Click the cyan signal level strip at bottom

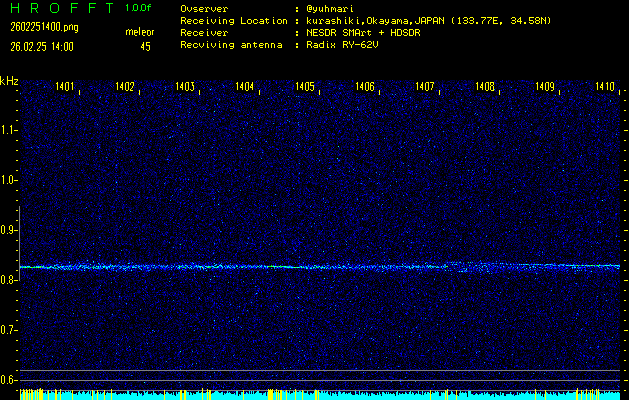(x=320, y=396)
